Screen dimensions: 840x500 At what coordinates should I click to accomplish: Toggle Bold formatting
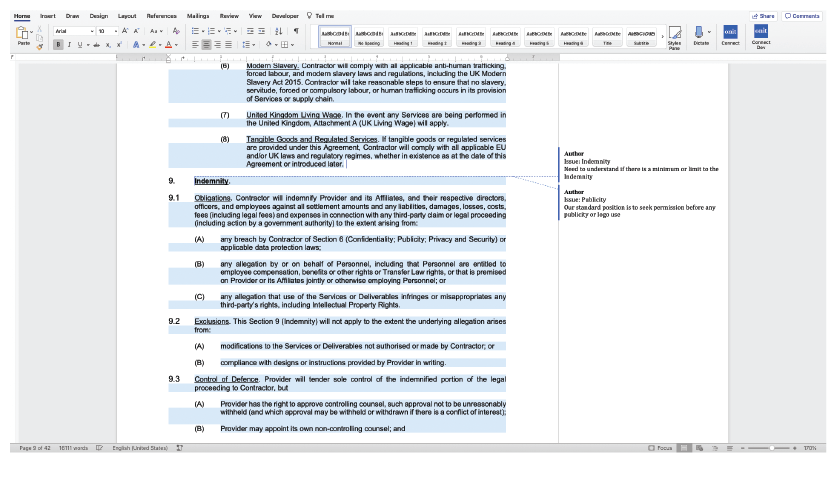tap(58, 45)
